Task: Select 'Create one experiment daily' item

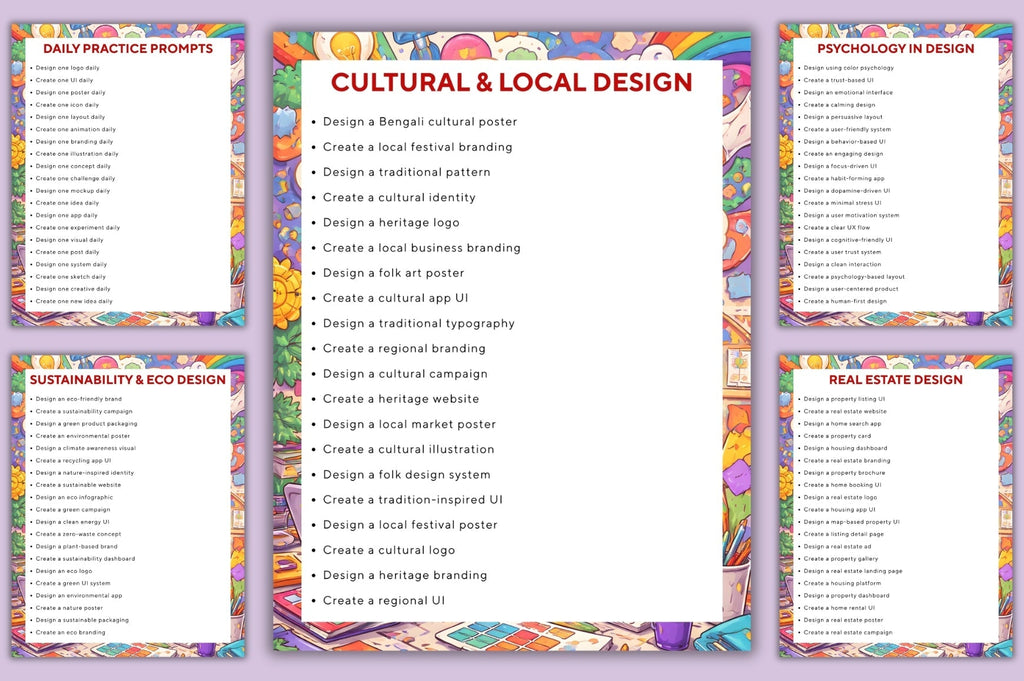Action: click(78, 228)
